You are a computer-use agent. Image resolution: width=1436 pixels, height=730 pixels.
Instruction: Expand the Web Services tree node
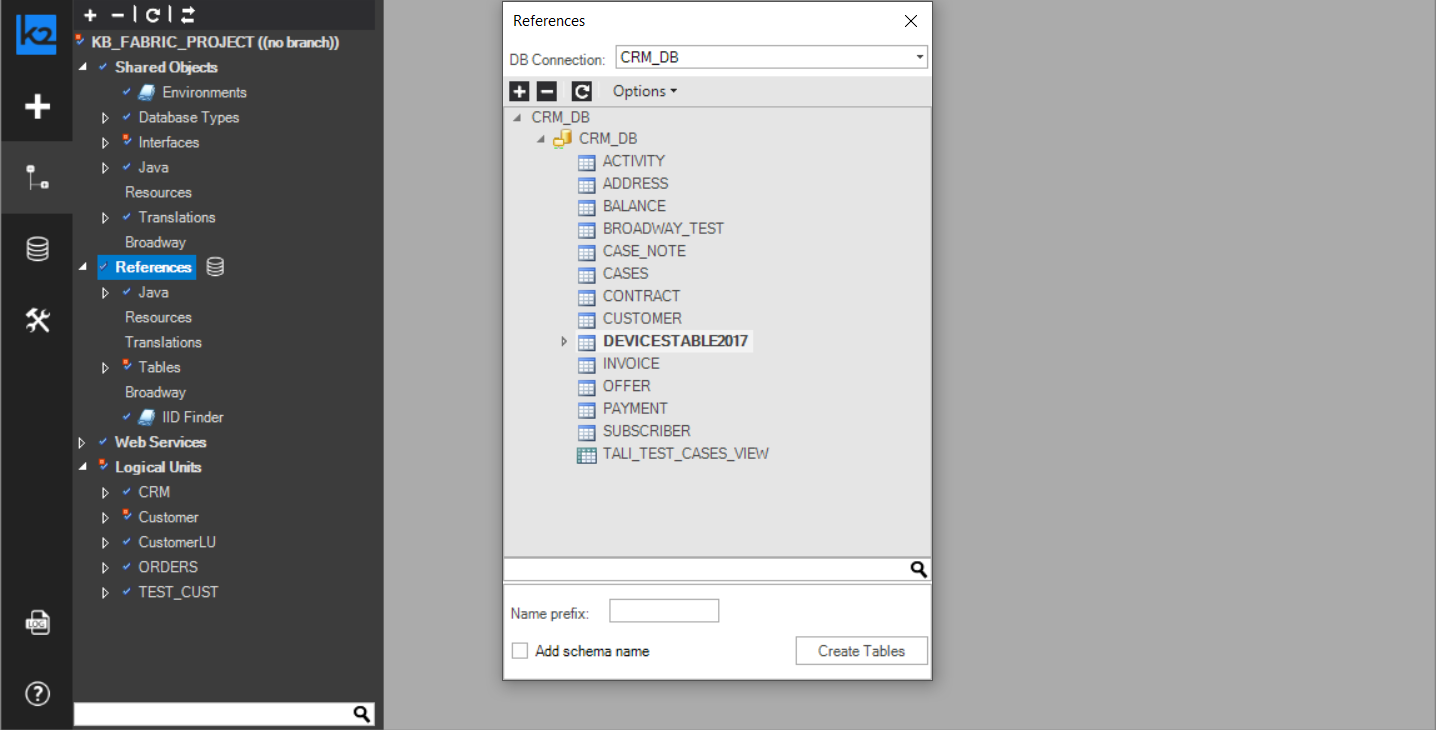coord(82,442)
